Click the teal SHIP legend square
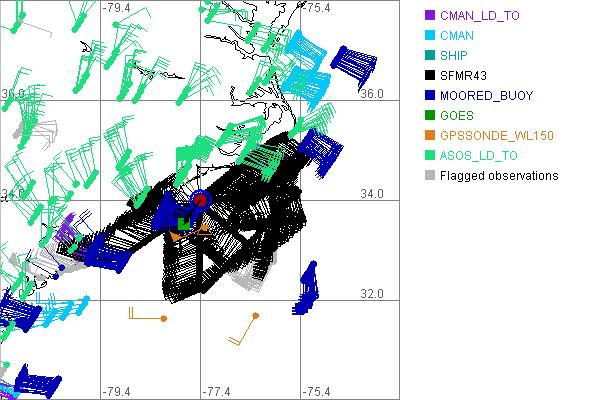Viewport: 600px width, 400px height. [x=430, y=55]
